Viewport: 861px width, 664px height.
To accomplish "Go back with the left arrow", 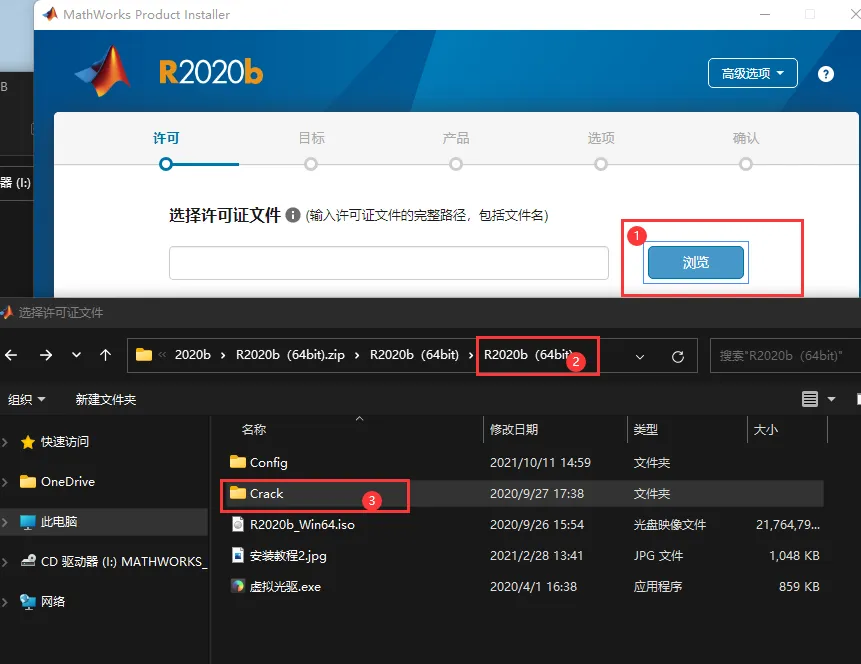I will coord(11,355).
